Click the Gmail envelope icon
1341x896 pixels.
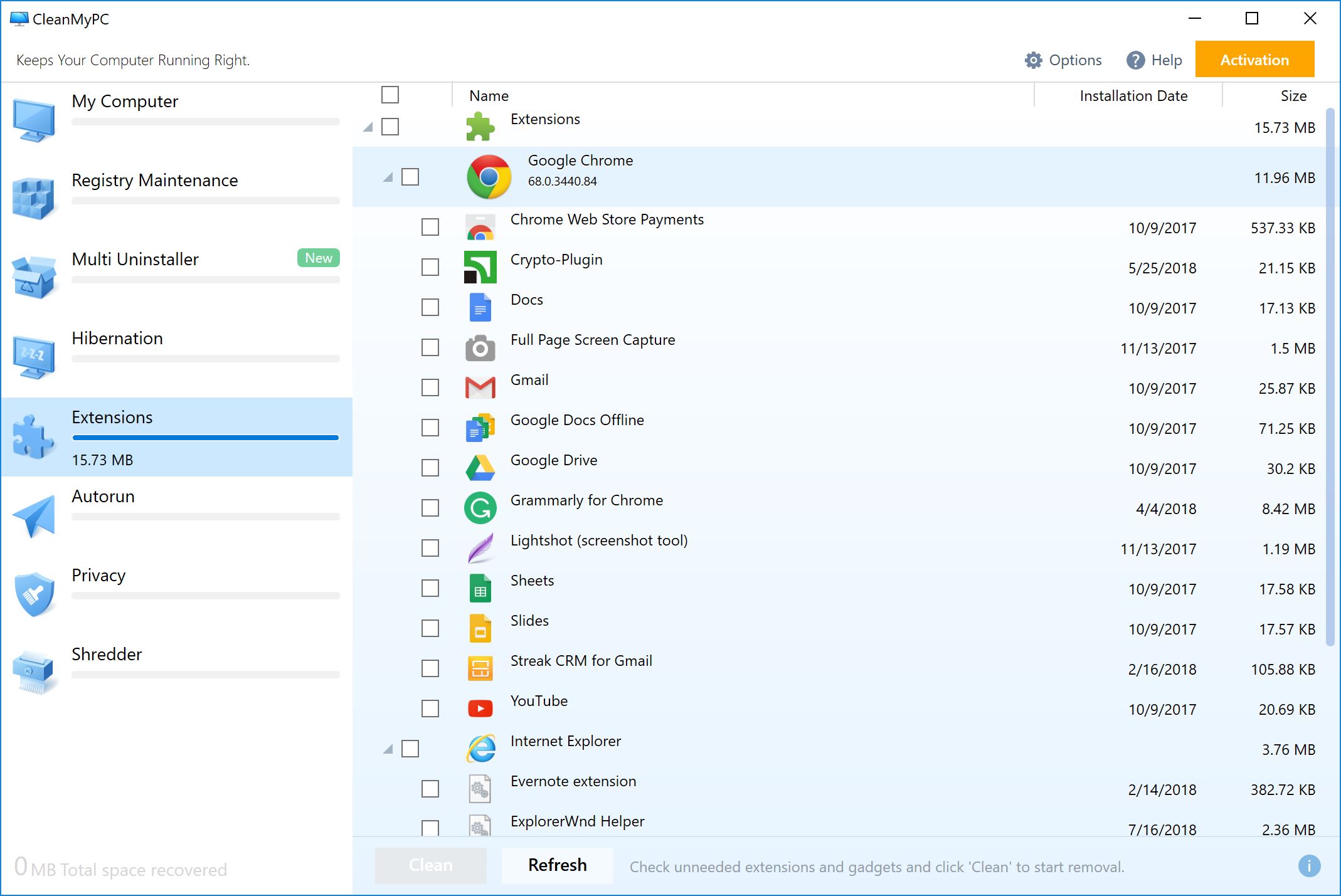tap(480, 387)
